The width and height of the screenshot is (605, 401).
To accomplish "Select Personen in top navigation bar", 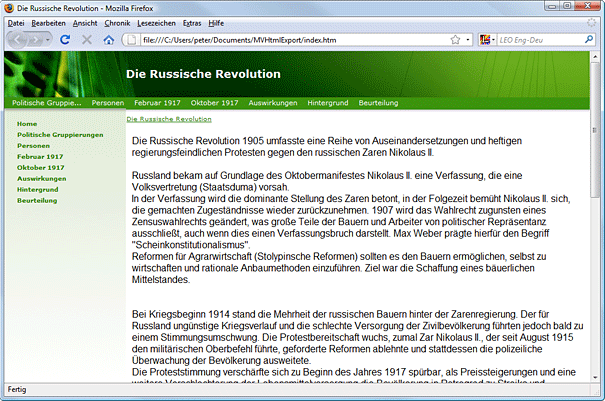I will 108,103.
